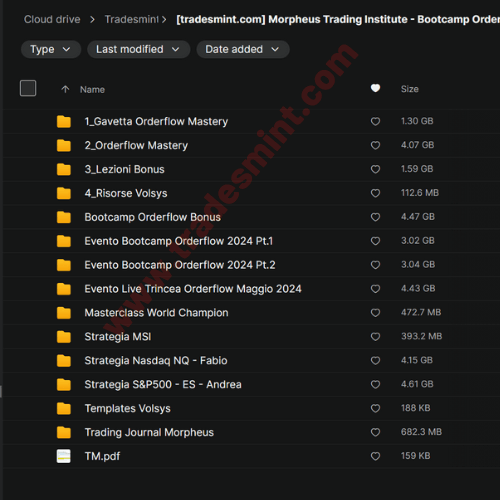Click folder icon of Templates Volsys
The image size is (500, 500).
pyautogui.click(x=64, y=408)
